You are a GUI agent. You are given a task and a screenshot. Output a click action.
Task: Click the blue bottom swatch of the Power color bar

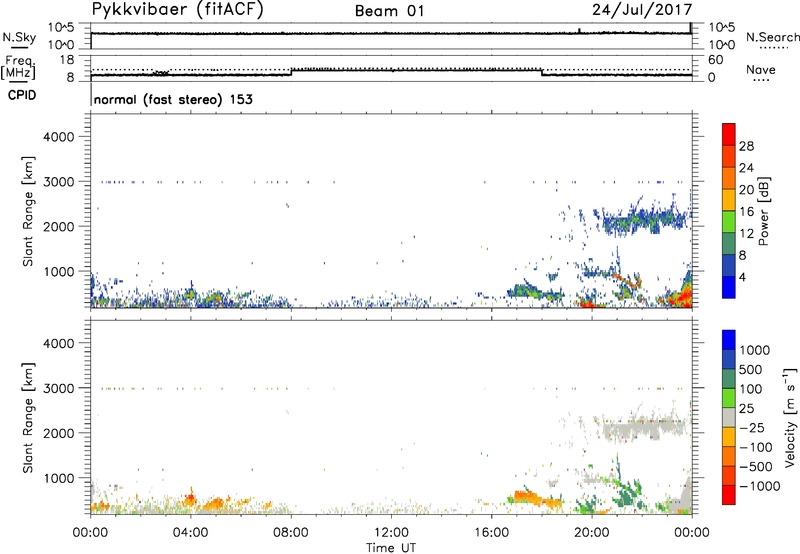(x=729, y=287)
